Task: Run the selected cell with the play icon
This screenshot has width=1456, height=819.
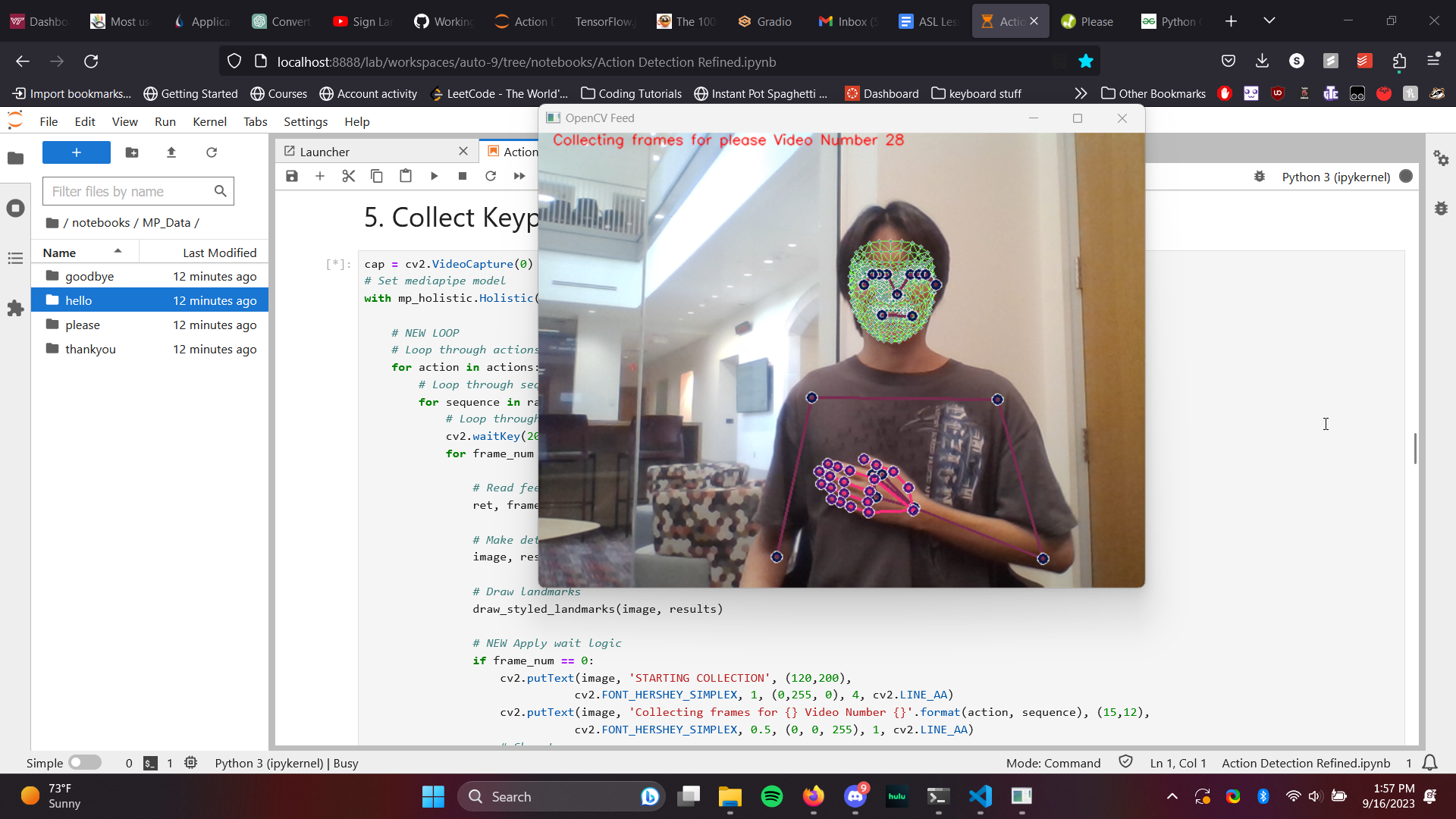Action: coord(434,176)
